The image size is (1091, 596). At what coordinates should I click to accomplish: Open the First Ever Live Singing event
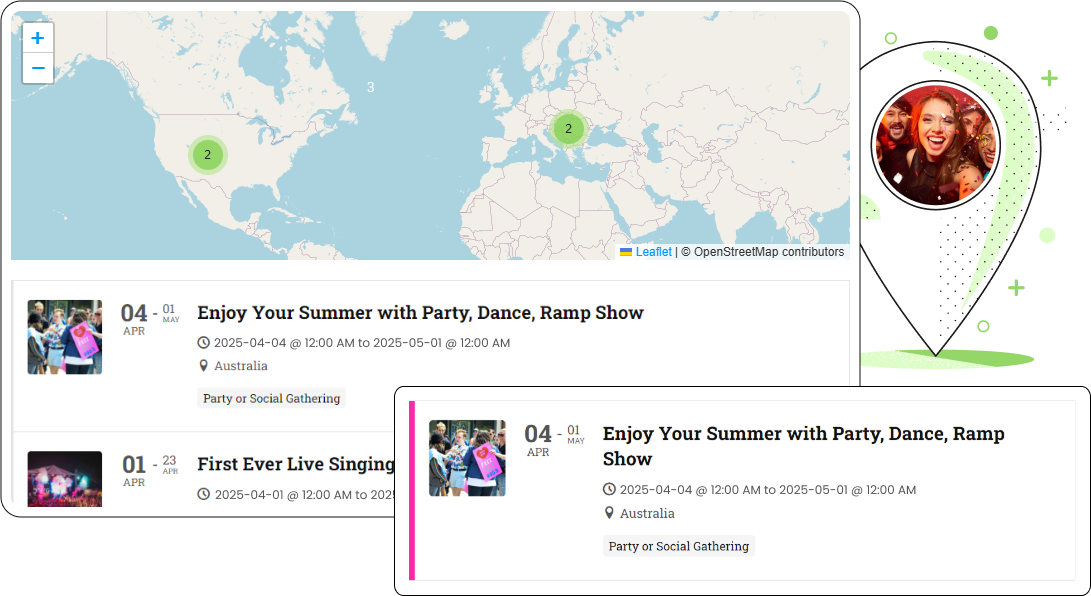pyautogui.click(x=296, y=464)
